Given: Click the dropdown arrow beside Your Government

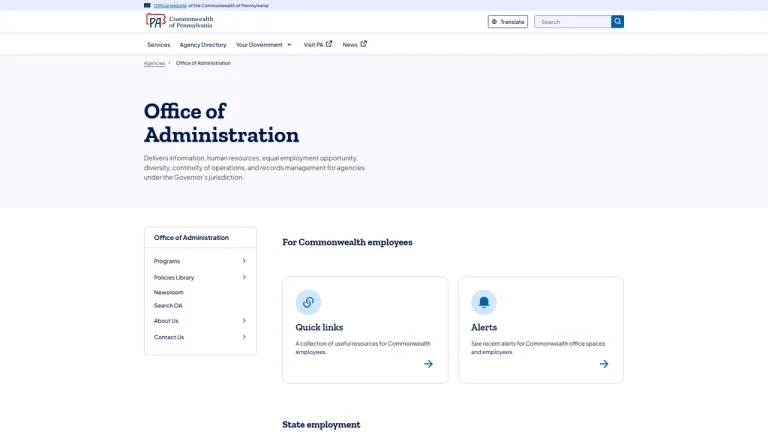Looking at the screenshot, I should pyautogui.click(x=289, y=45).
